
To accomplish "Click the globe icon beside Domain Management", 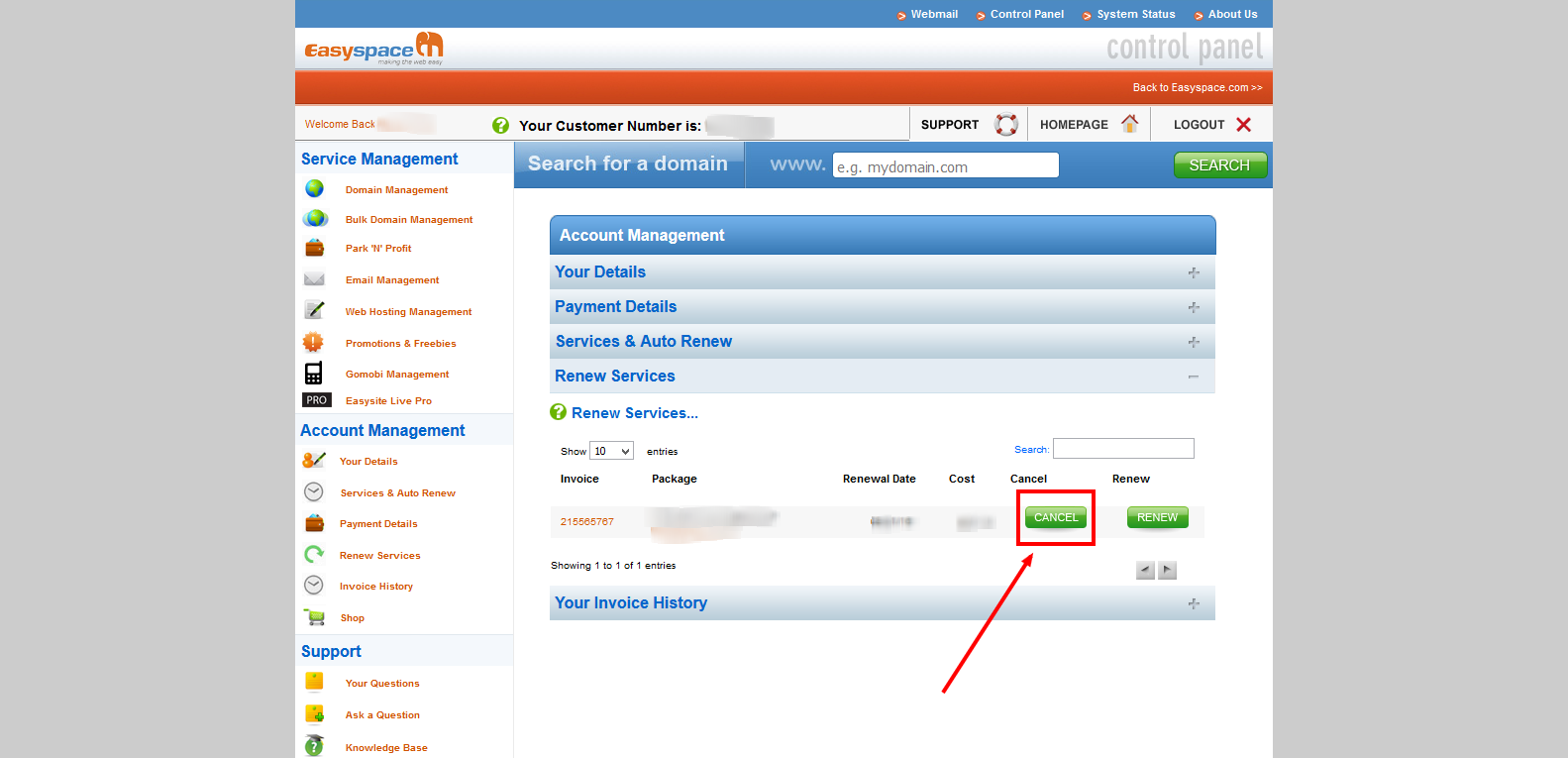I will (x=315, y=188).
